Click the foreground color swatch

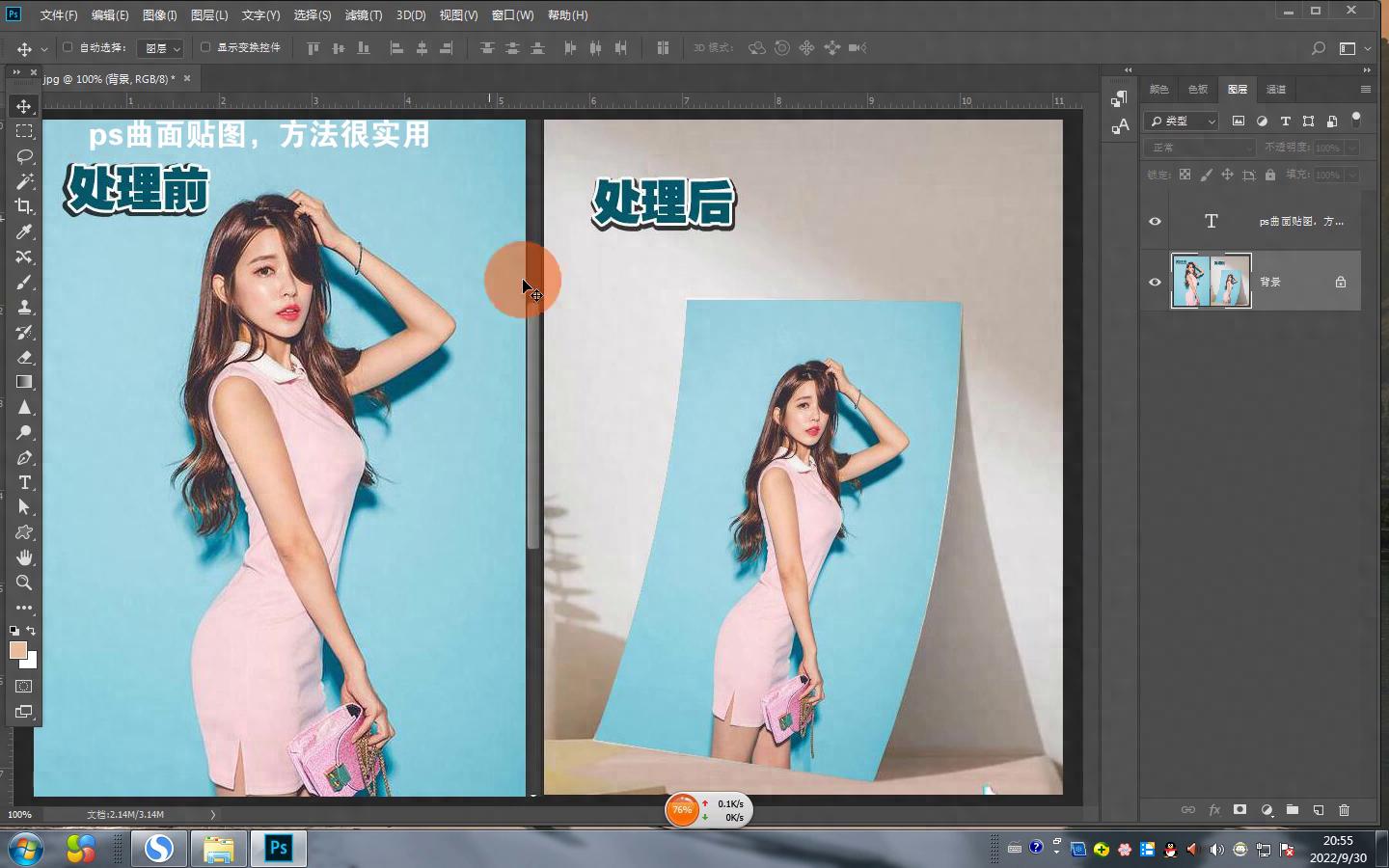(x=17, y=650)
